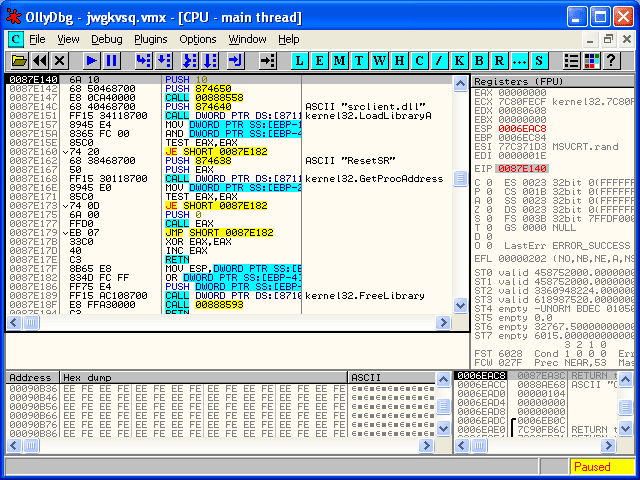
Task: Open Source window with S button
Action: point(539,61)
